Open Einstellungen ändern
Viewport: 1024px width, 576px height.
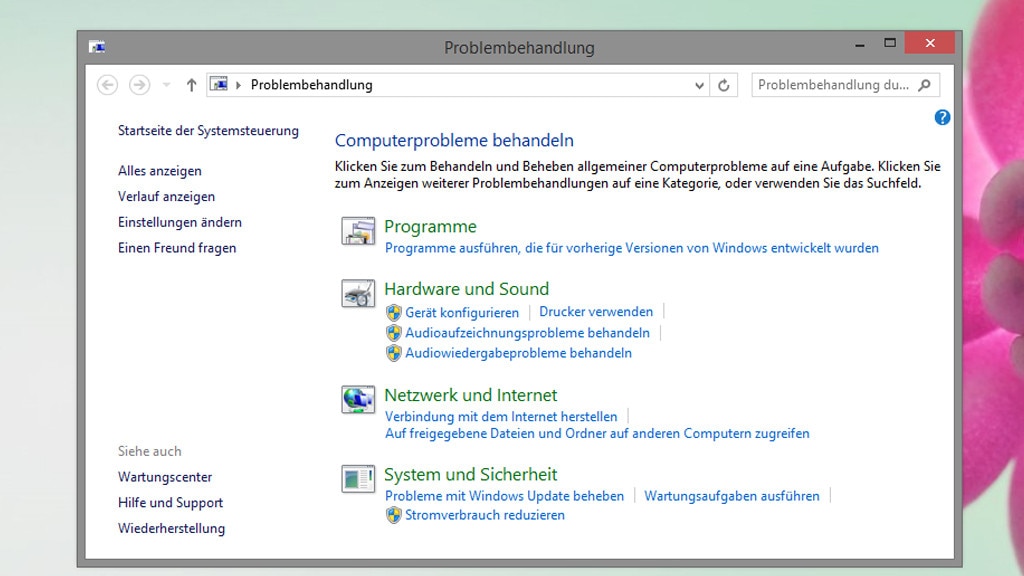pos(180,222)
